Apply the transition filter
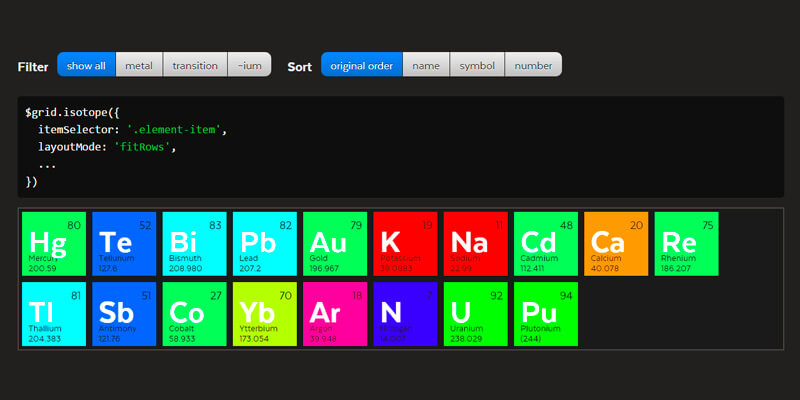800x400 pixels. 195,65
